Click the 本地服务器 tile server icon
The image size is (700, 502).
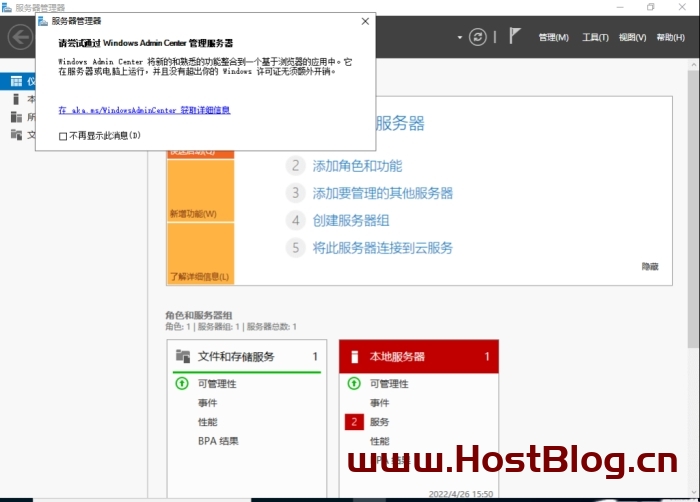tap(354, 356)
